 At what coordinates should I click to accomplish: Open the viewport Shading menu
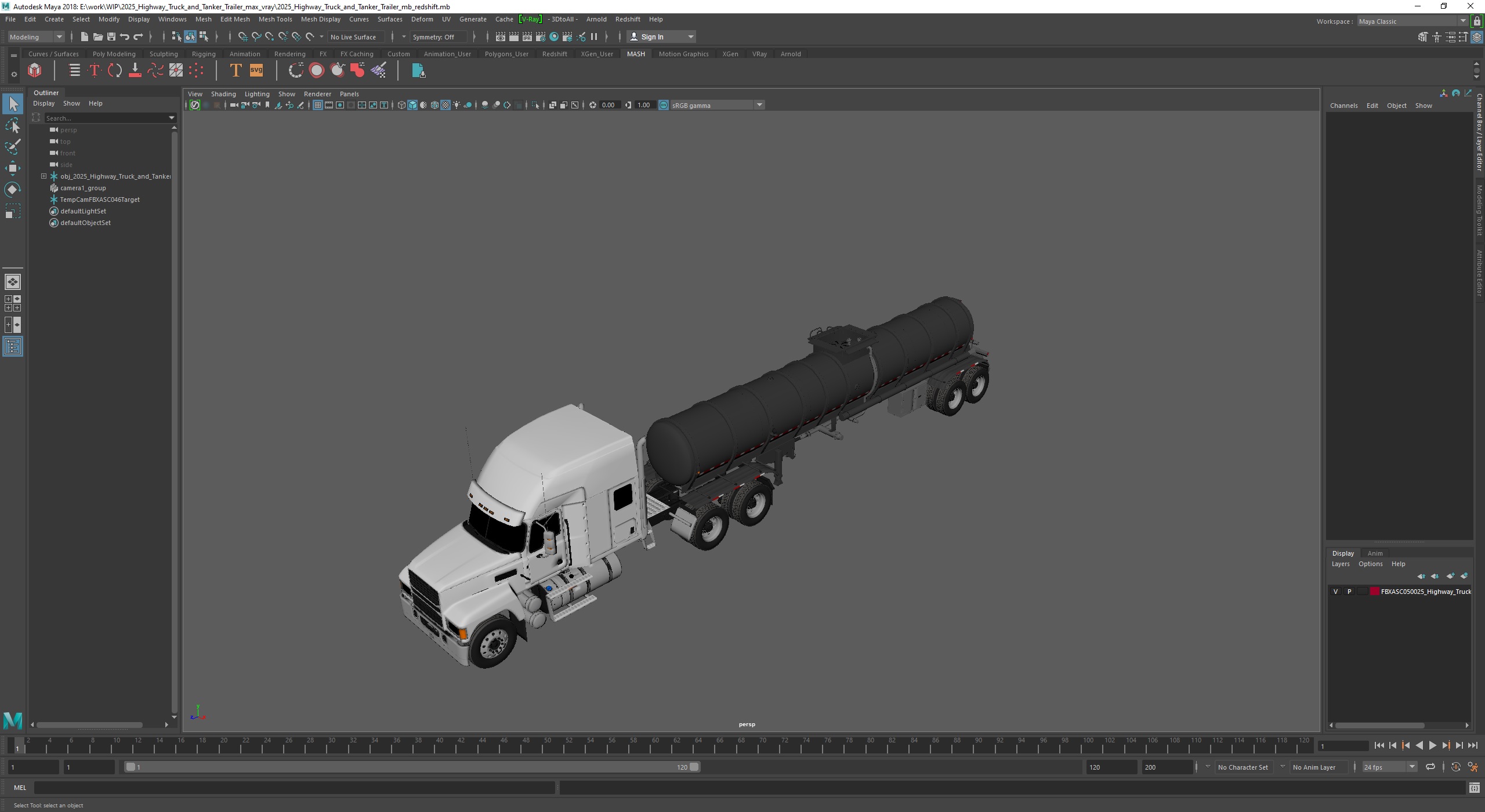[223, 94]
